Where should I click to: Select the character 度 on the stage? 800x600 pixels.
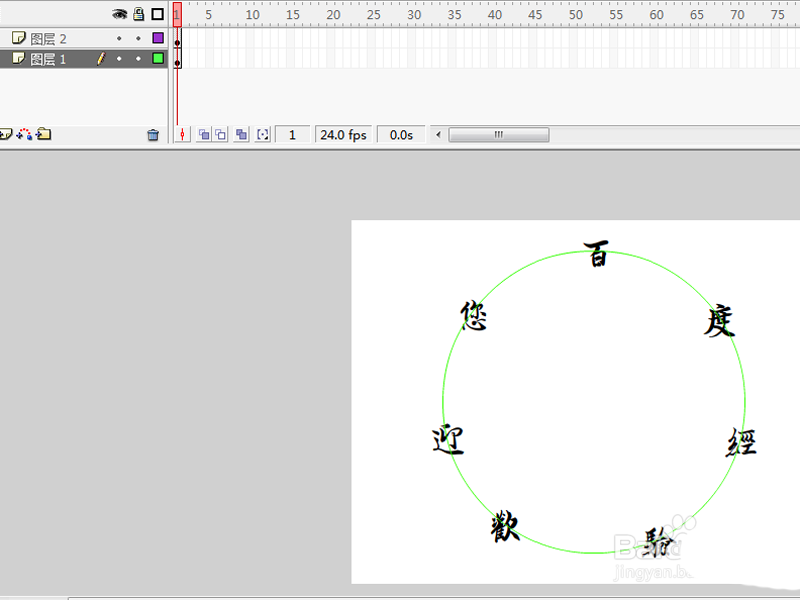(719, 321)
